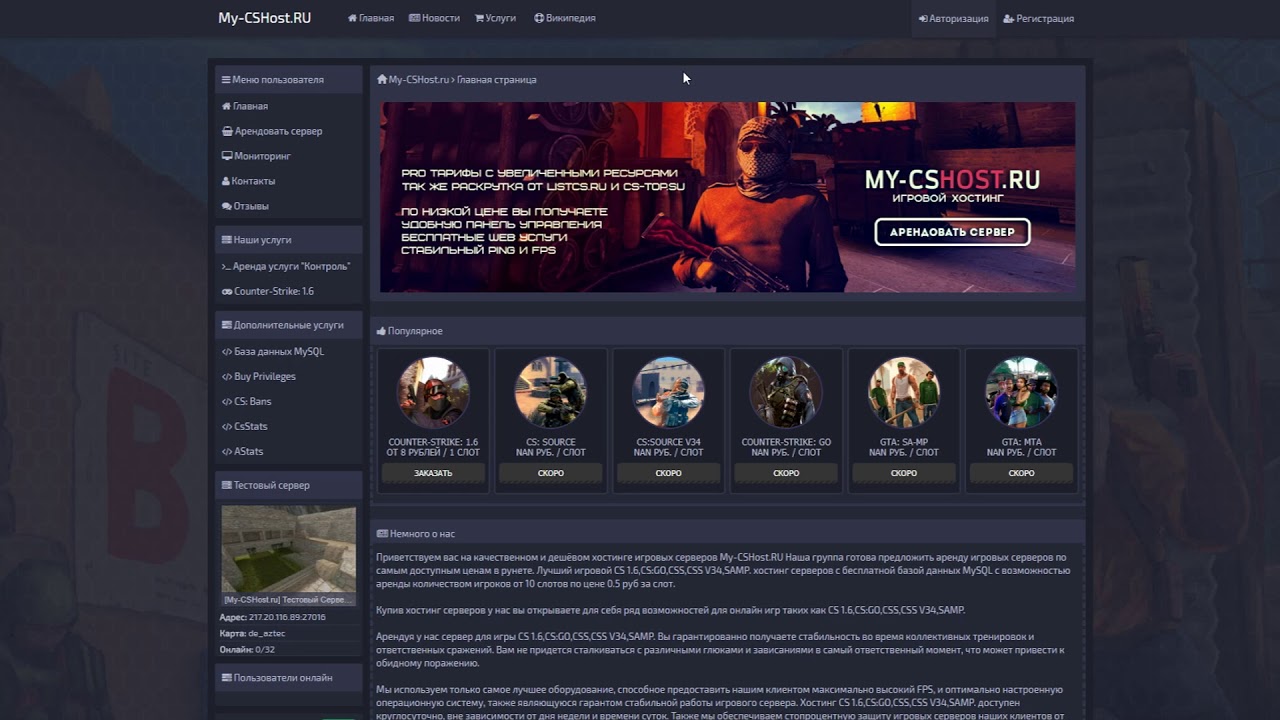1280x720 pixels.
Task: Click Регистрация sign-up link
Action: 1038,19
